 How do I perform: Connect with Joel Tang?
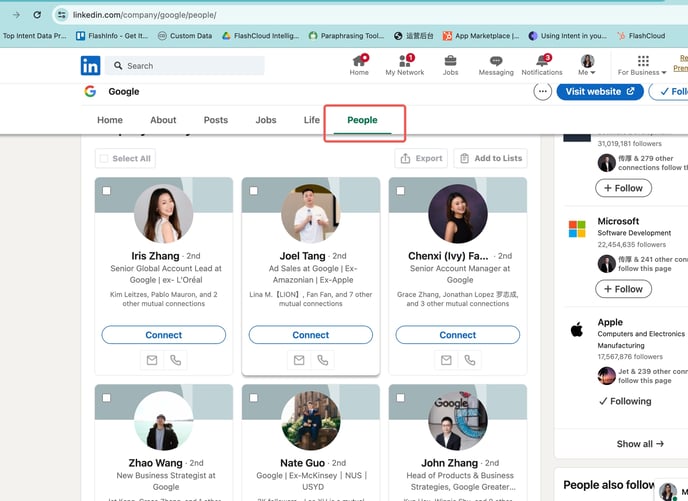point(311,335)
